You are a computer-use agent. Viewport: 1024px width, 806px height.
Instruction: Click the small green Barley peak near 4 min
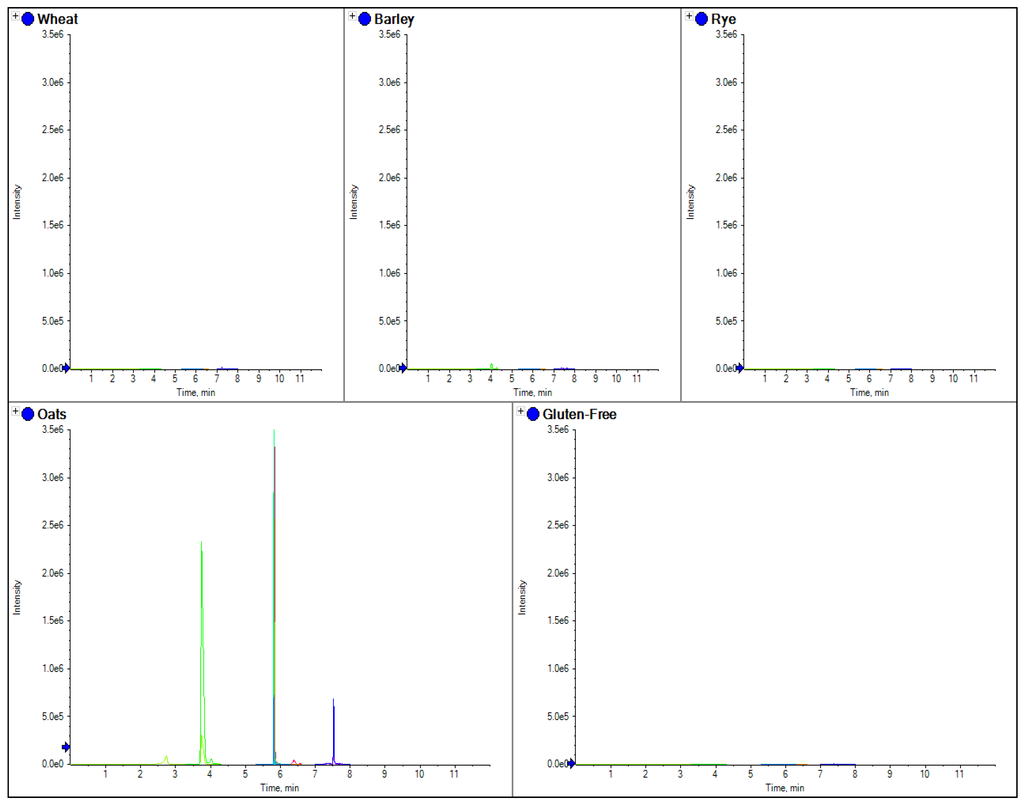coord(492,365)
